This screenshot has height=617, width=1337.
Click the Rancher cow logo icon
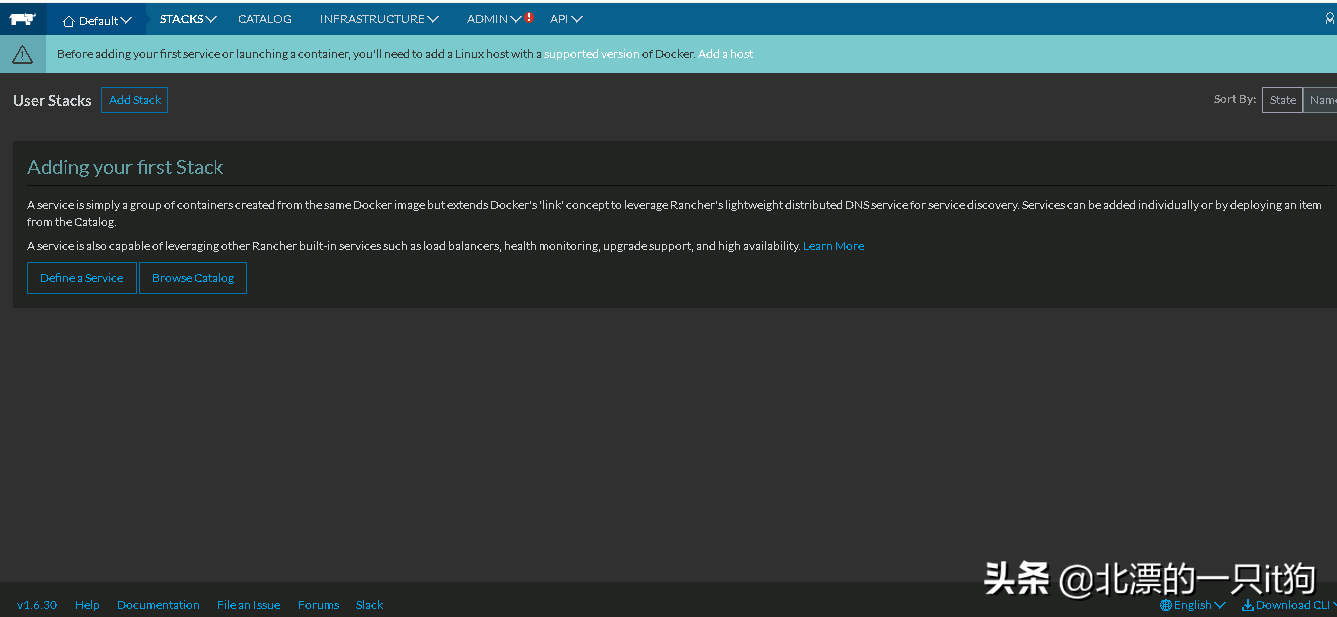click(x=22, y=18)
